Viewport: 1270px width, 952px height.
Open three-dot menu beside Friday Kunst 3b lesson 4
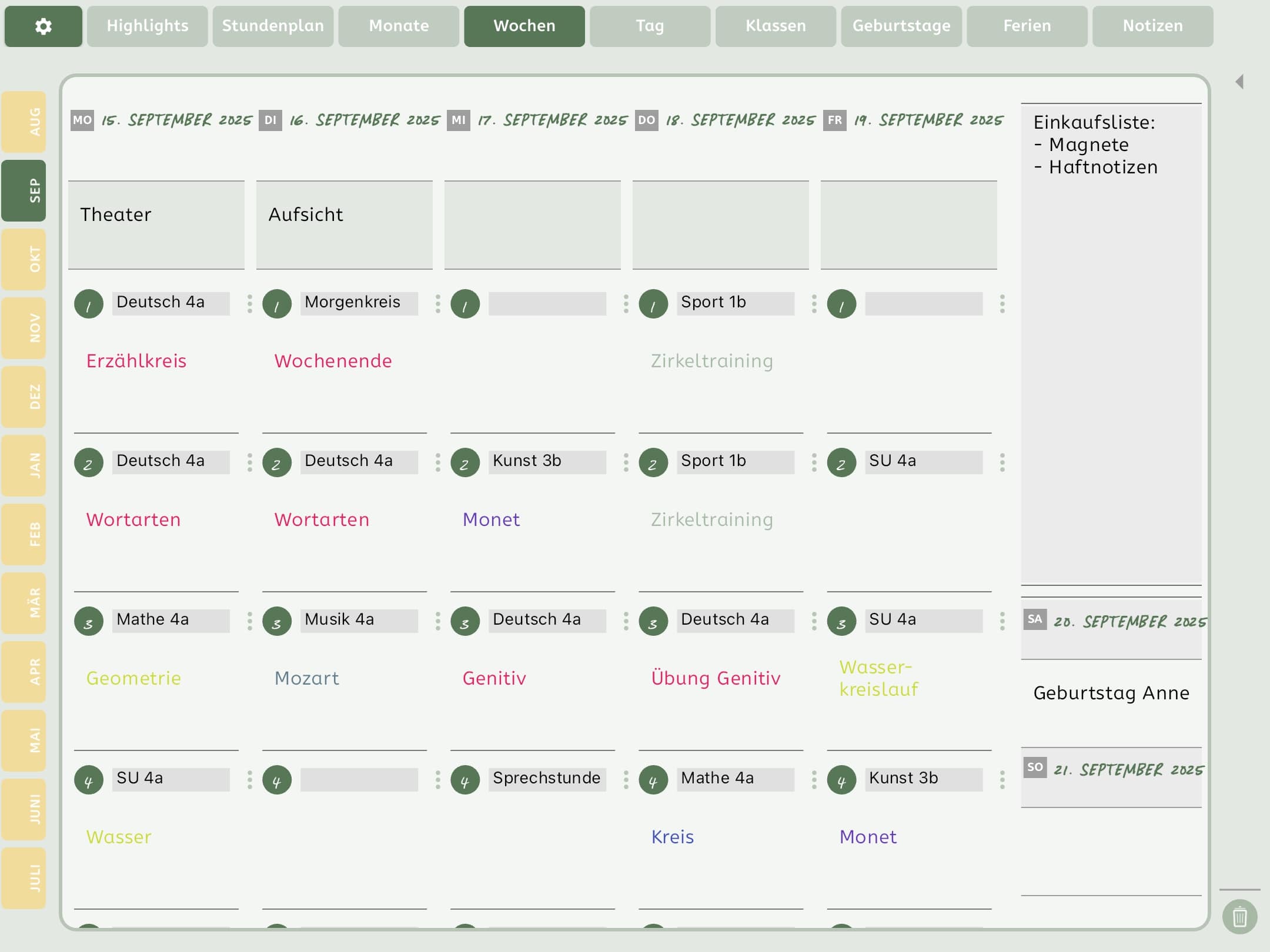pyautogui.click(x=1002, y=780)
